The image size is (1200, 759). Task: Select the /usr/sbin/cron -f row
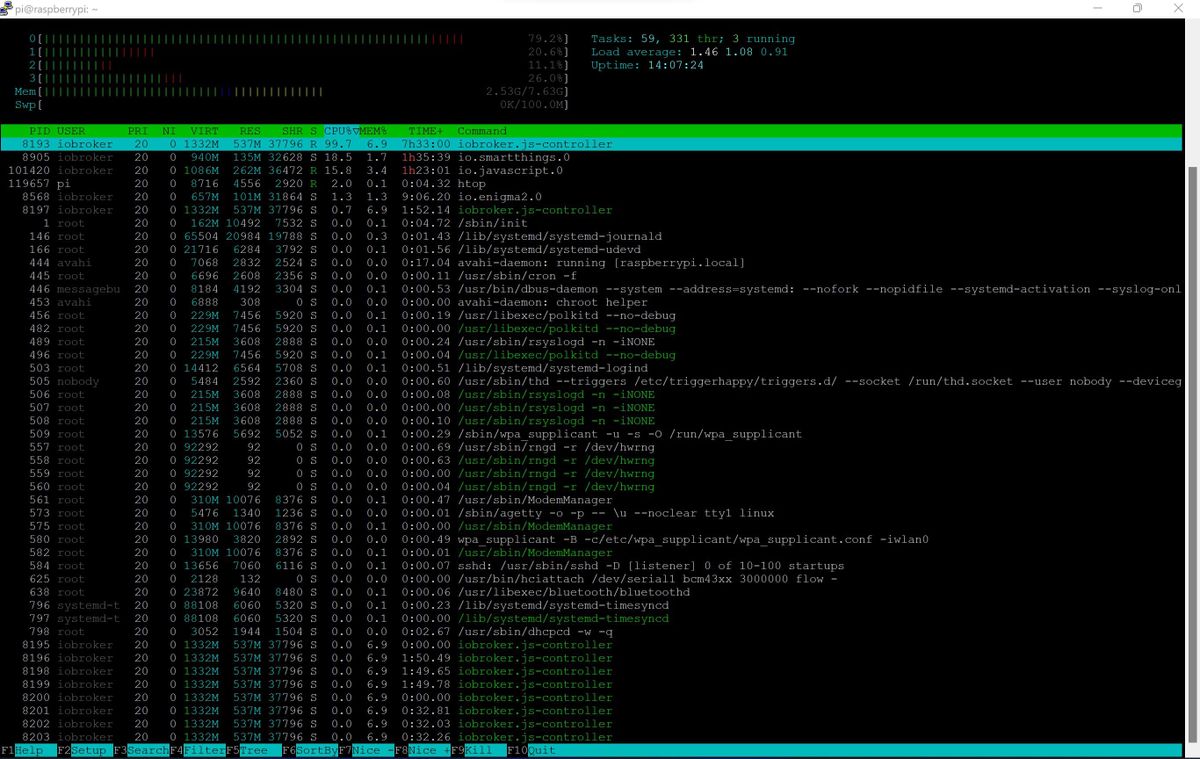tap(591, 276)
